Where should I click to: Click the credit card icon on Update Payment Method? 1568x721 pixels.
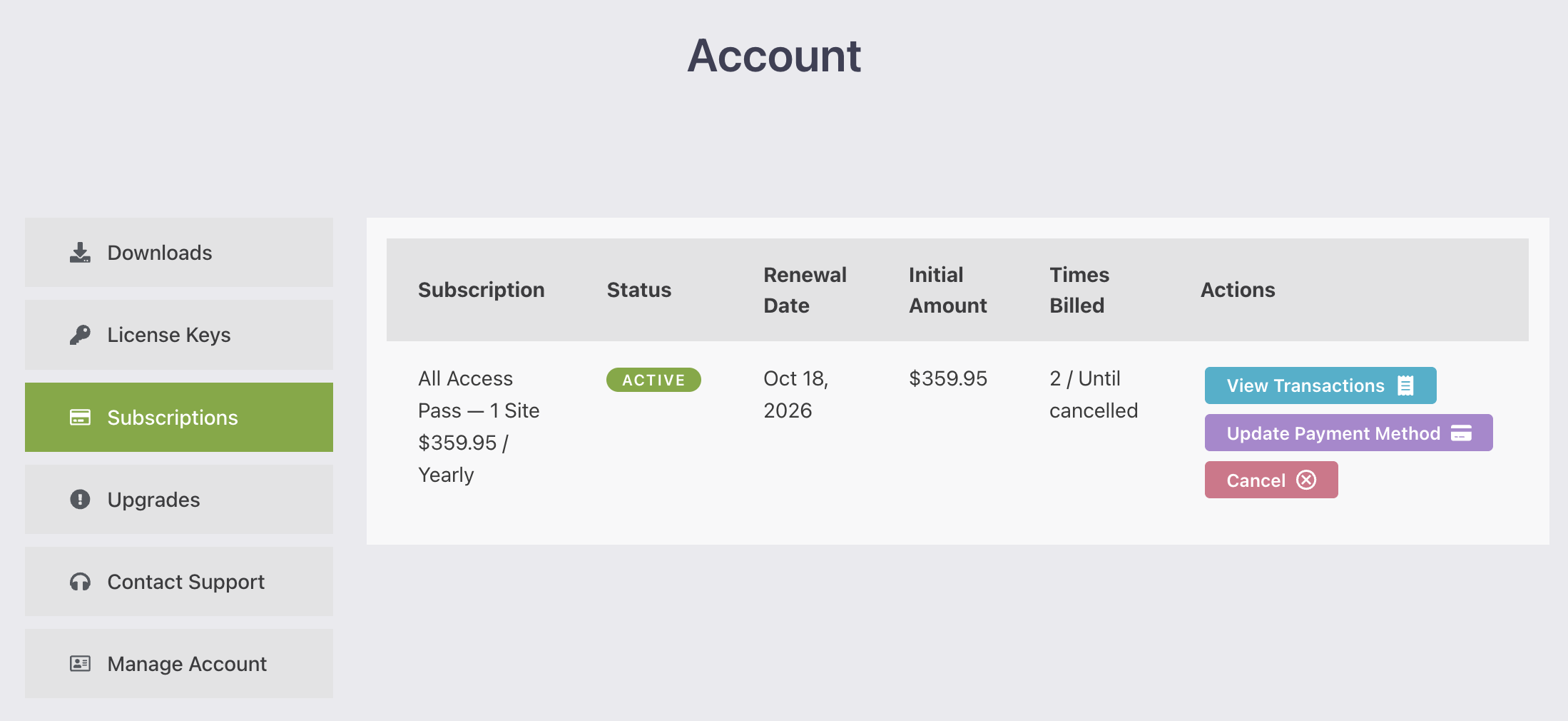(x=1461, y=433)
